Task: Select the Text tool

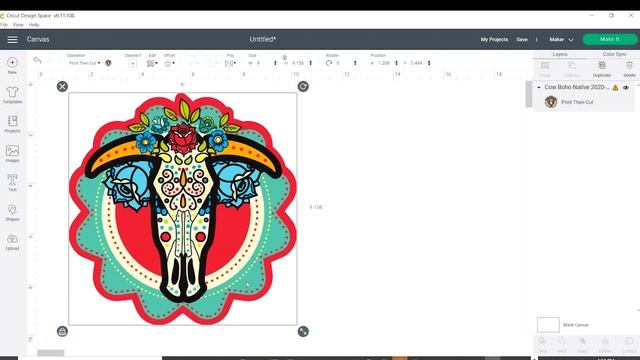Action: pos(12,180)
